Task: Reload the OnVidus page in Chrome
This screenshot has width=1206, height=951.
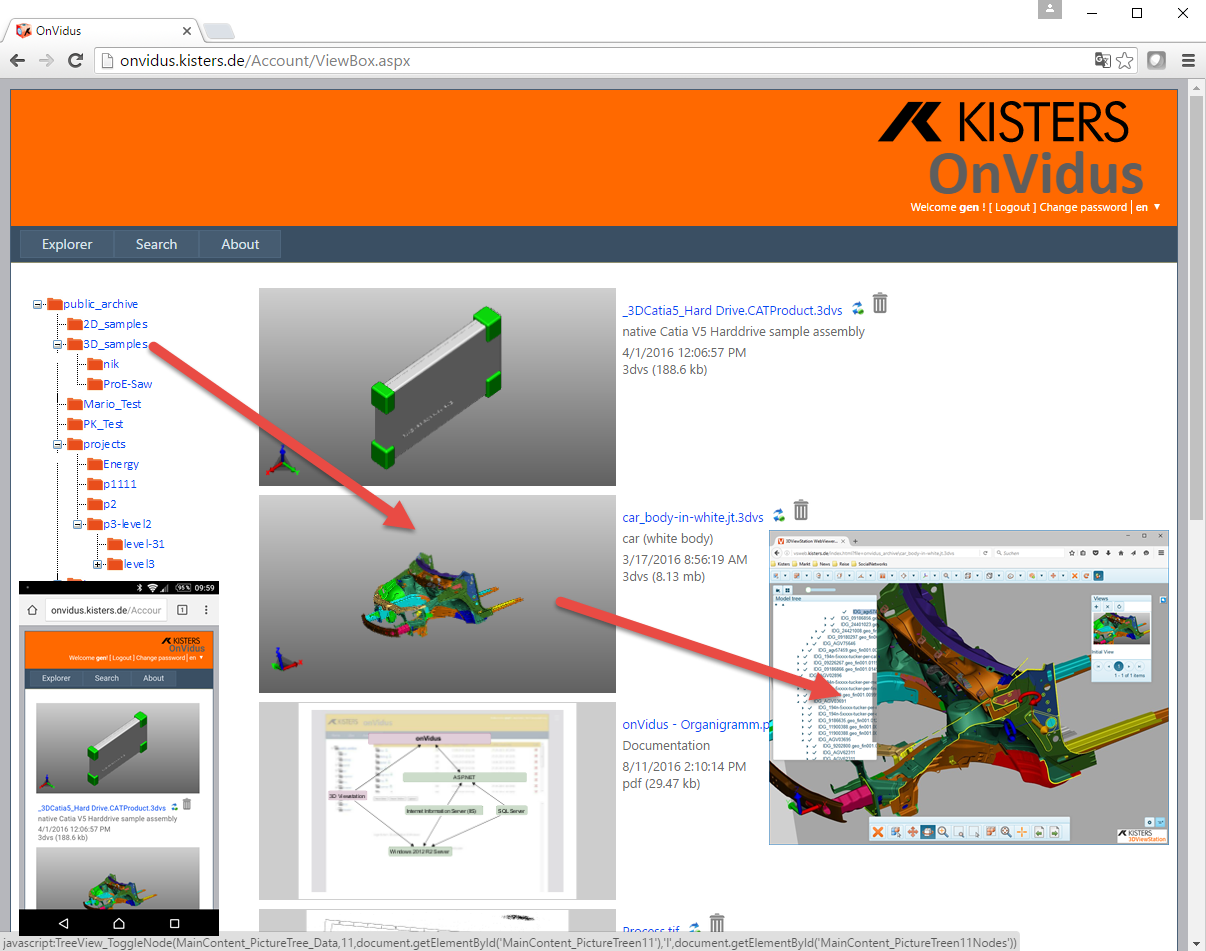Action: (x=75, y=61)
